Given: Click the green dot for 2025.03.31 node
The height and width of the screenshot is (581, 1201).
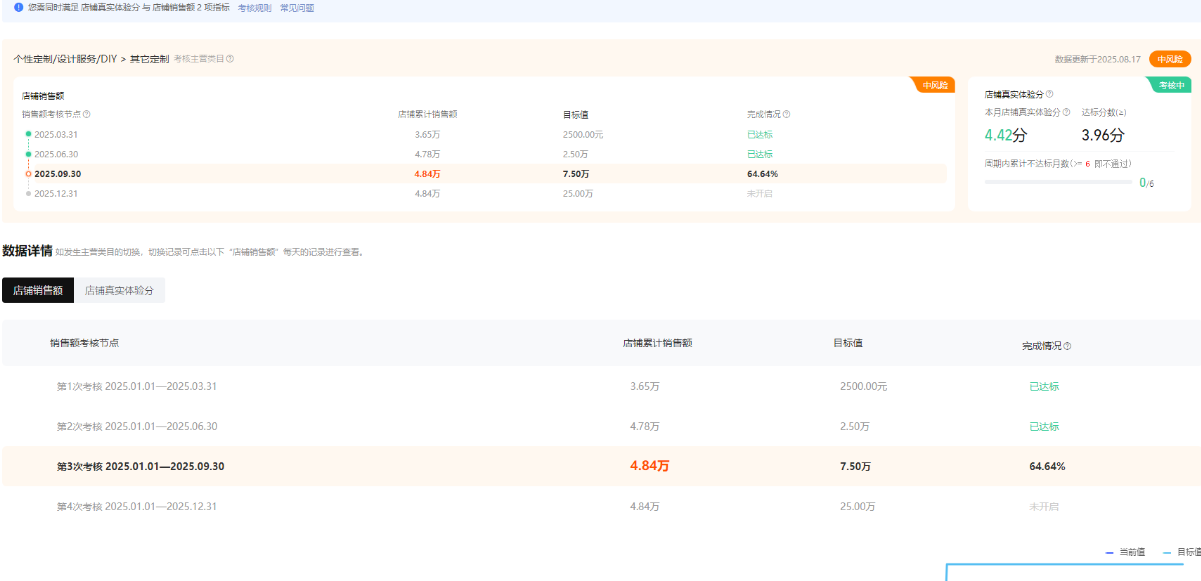Looking at the screenshot, I should 28,134.
